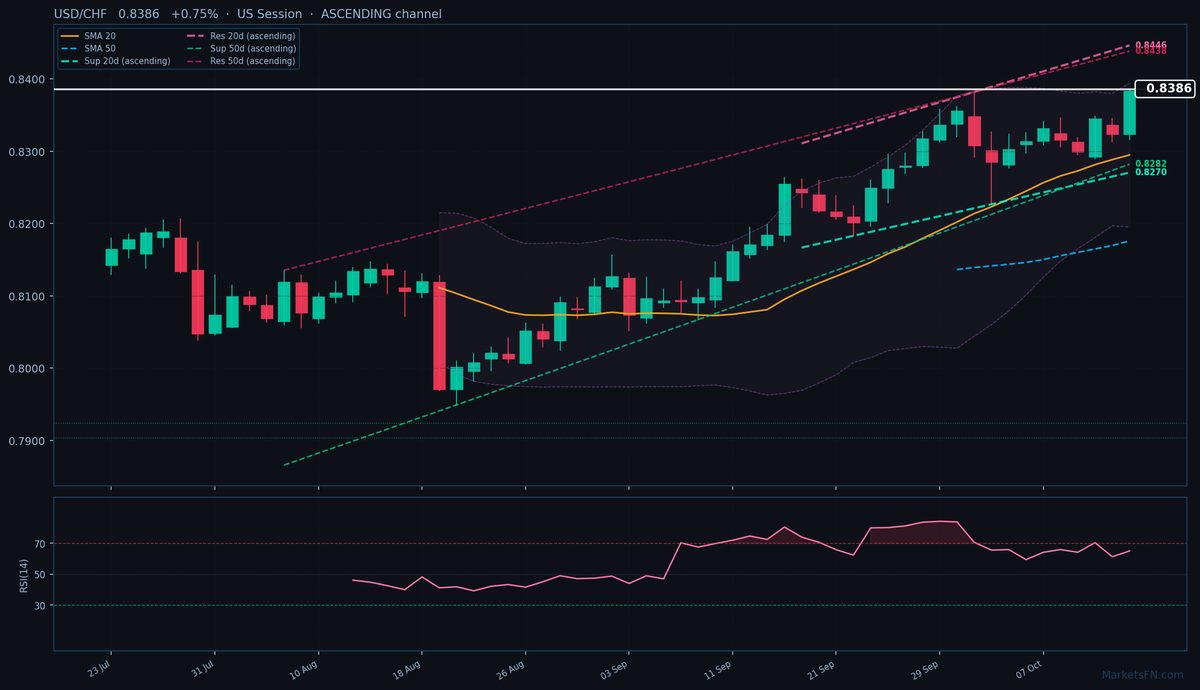This screenshot has height=690, width=1200.
Task: Click the 31 Jul date label
Action: (x=203, y=668)
